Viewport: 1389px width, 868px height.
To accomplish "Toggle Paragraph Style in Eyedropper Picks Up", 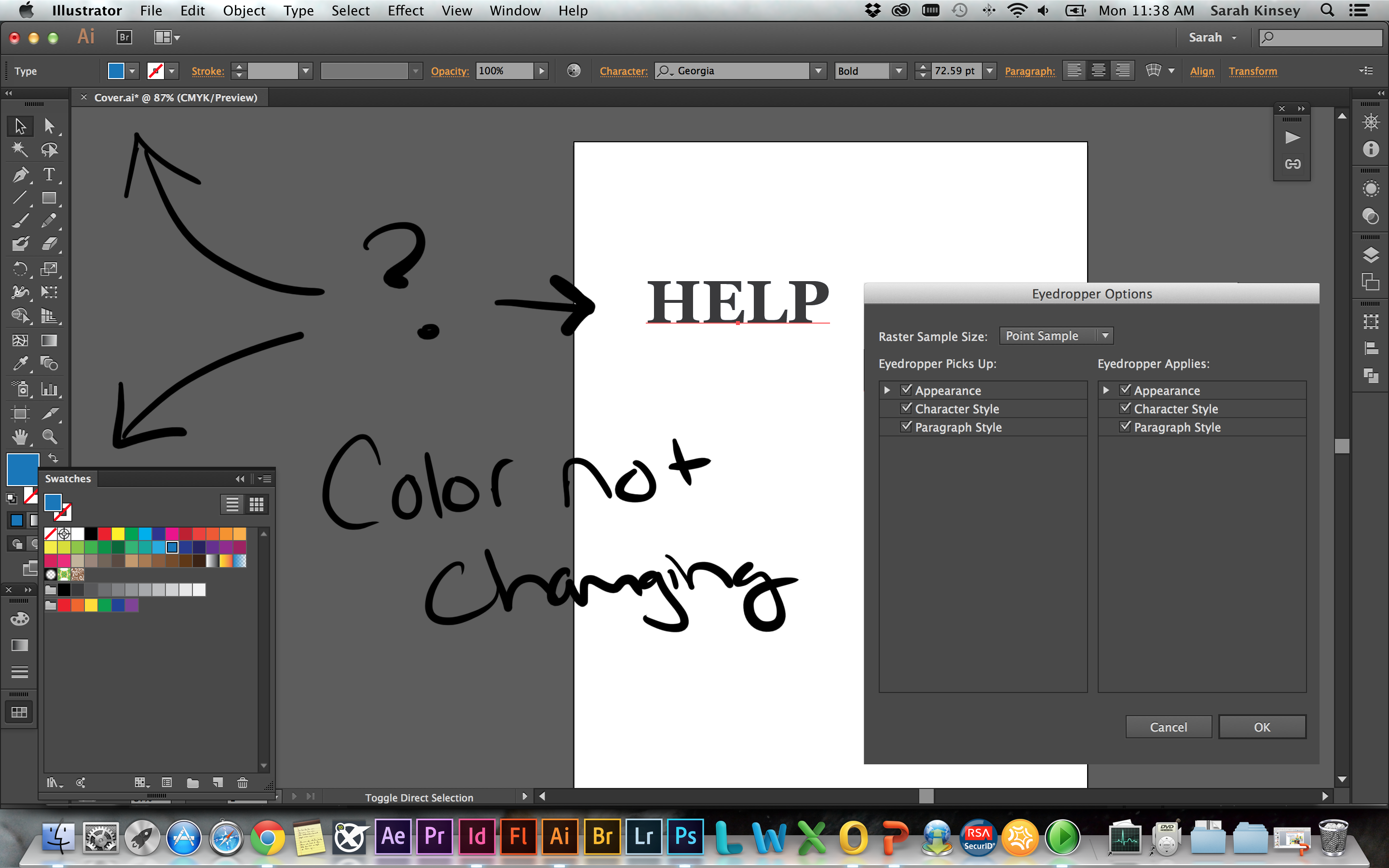I will [907, 427].
